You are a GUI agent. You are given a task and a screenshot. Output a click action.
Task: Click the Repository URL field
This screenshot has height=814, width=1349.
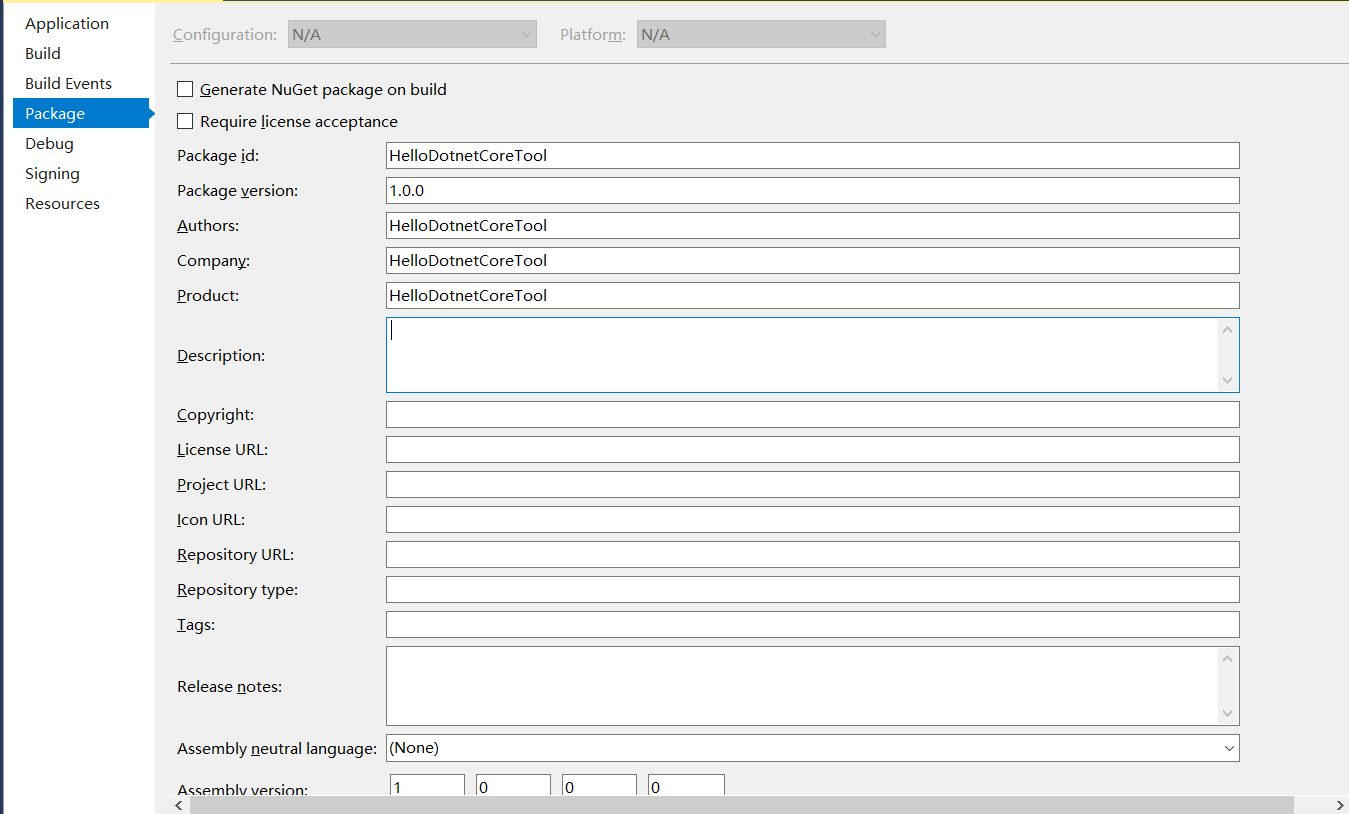812,555
